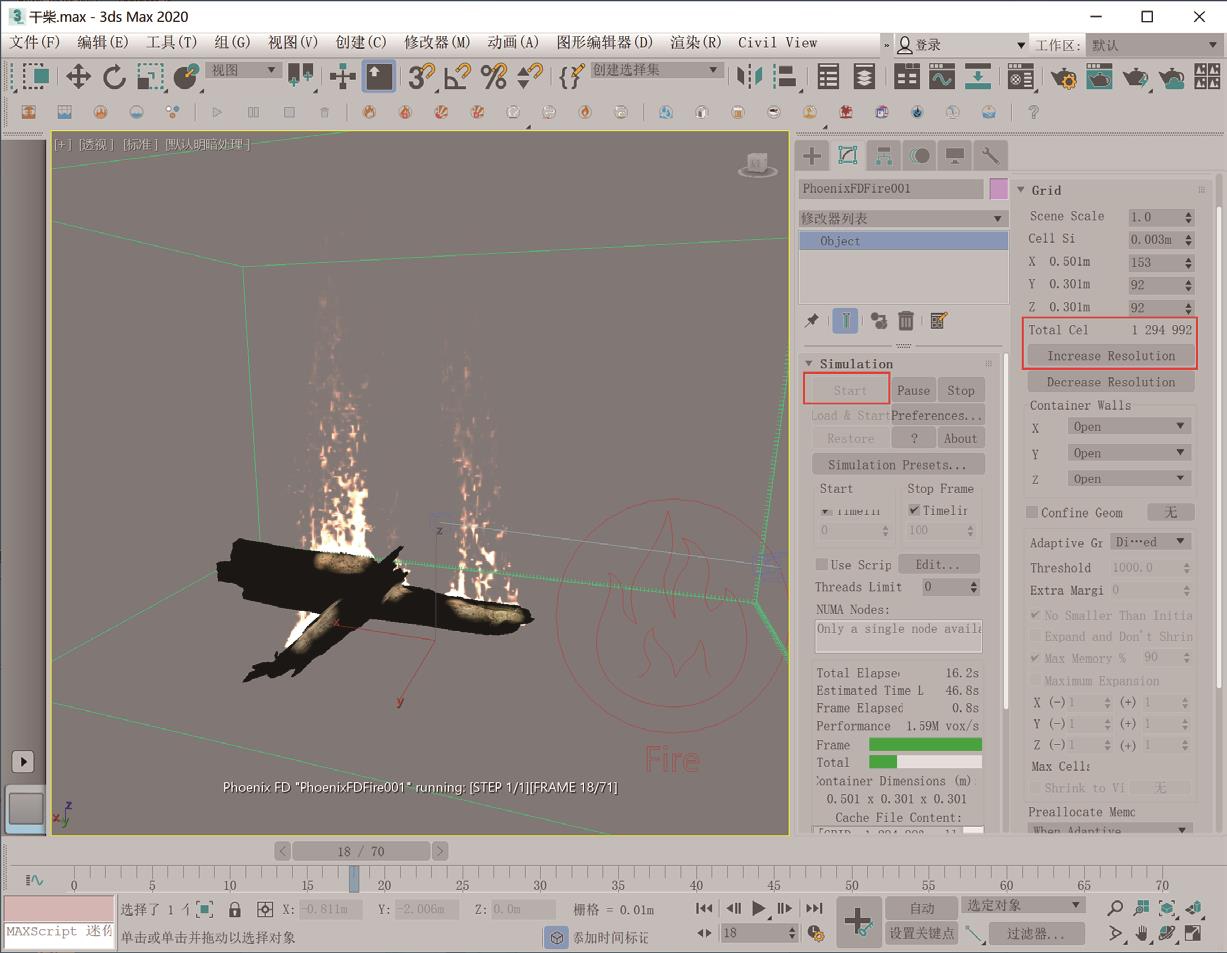Click the pink object color swatch
Image resolution: width=1227 pixels, height=953 pixels.
(998, 188)
